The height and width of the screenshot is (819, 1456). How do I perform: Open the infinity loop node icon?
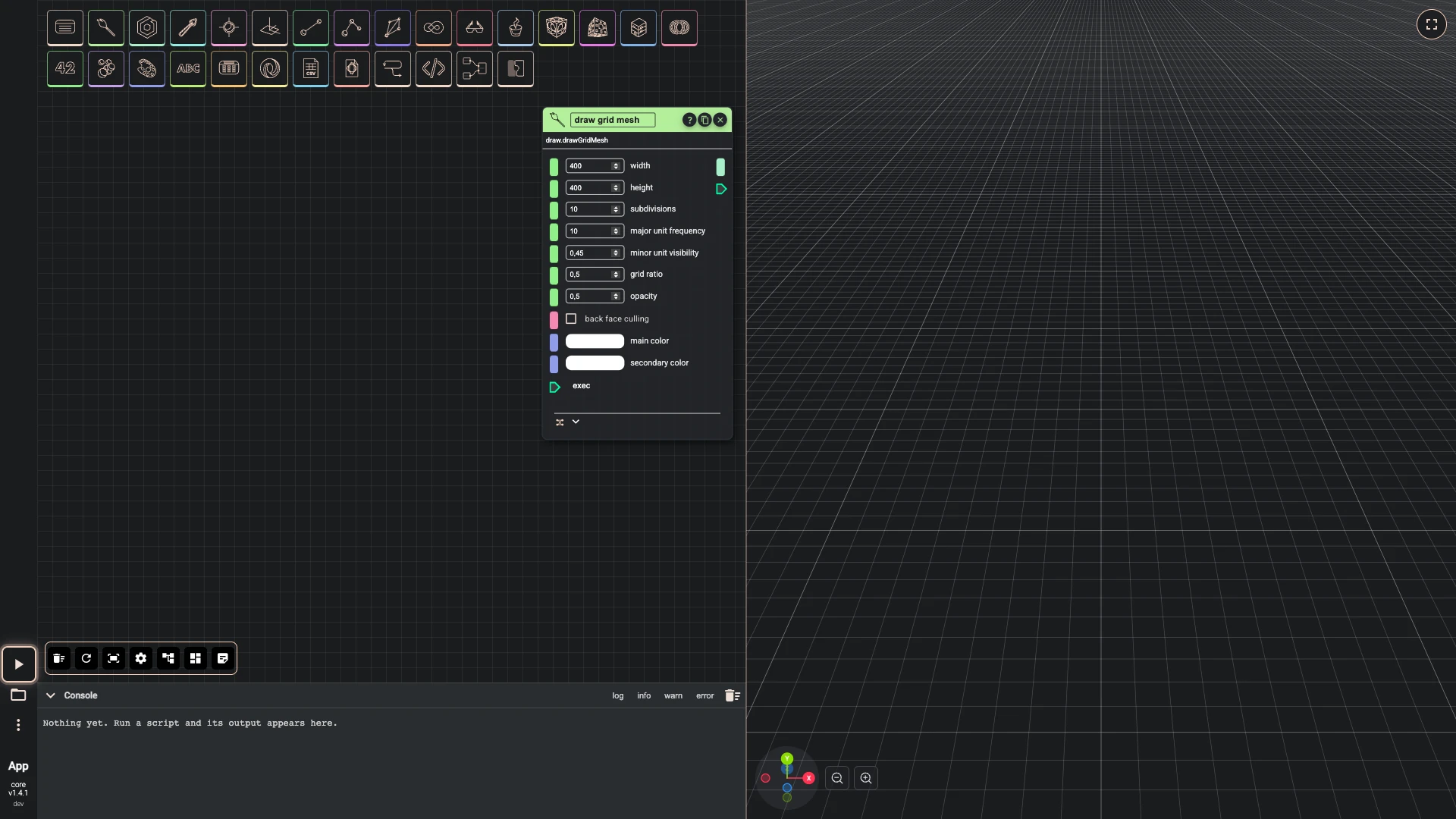tap(434, 28)
